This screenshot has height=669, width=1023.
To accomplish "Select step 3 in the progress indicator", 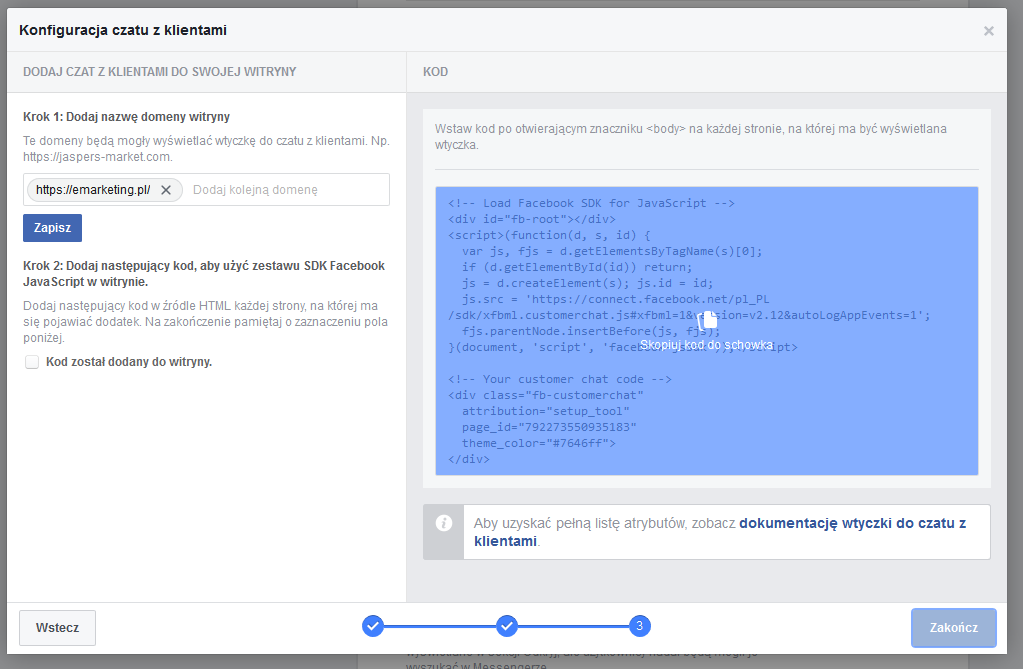I will (x=639, y=626).
